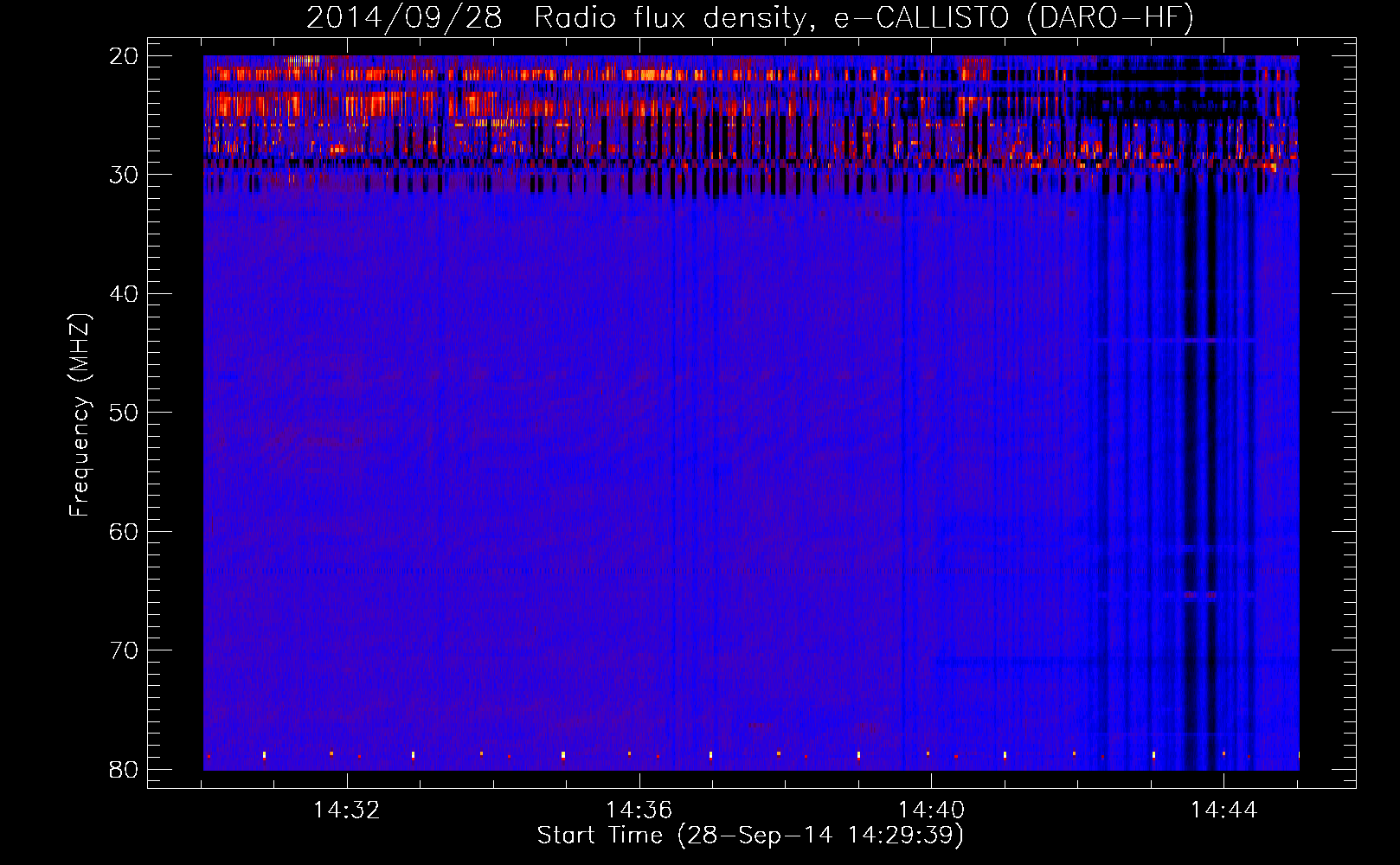This screenshot has height=865, width=1400.
Task: Click the 40 MHz frequency tick label
Action: coord(125,294)
